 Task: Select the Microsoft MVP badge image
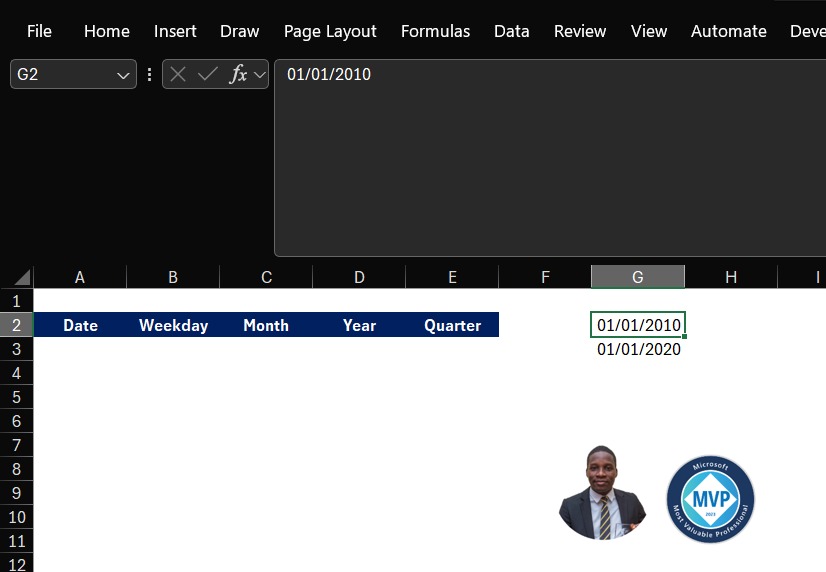tap(710, 499)
